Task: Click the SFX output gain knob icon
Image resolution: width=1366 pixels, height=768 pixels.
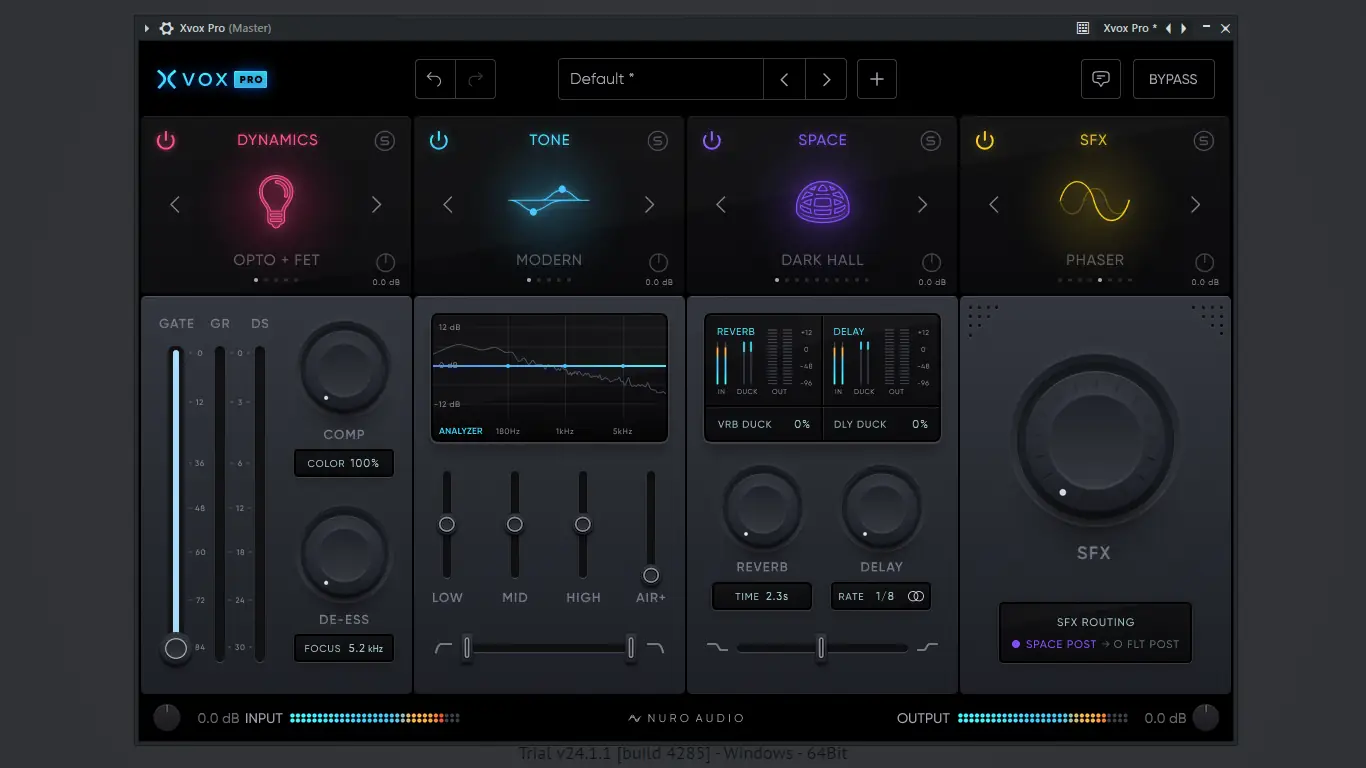Action: [1204, 263]
